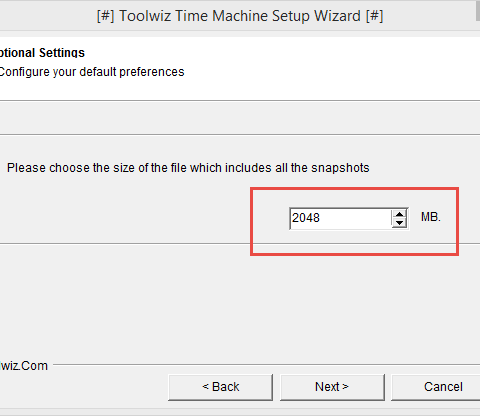
Task: Click the divider line beside Toolwiz.Com
Action: click(267, 365)
